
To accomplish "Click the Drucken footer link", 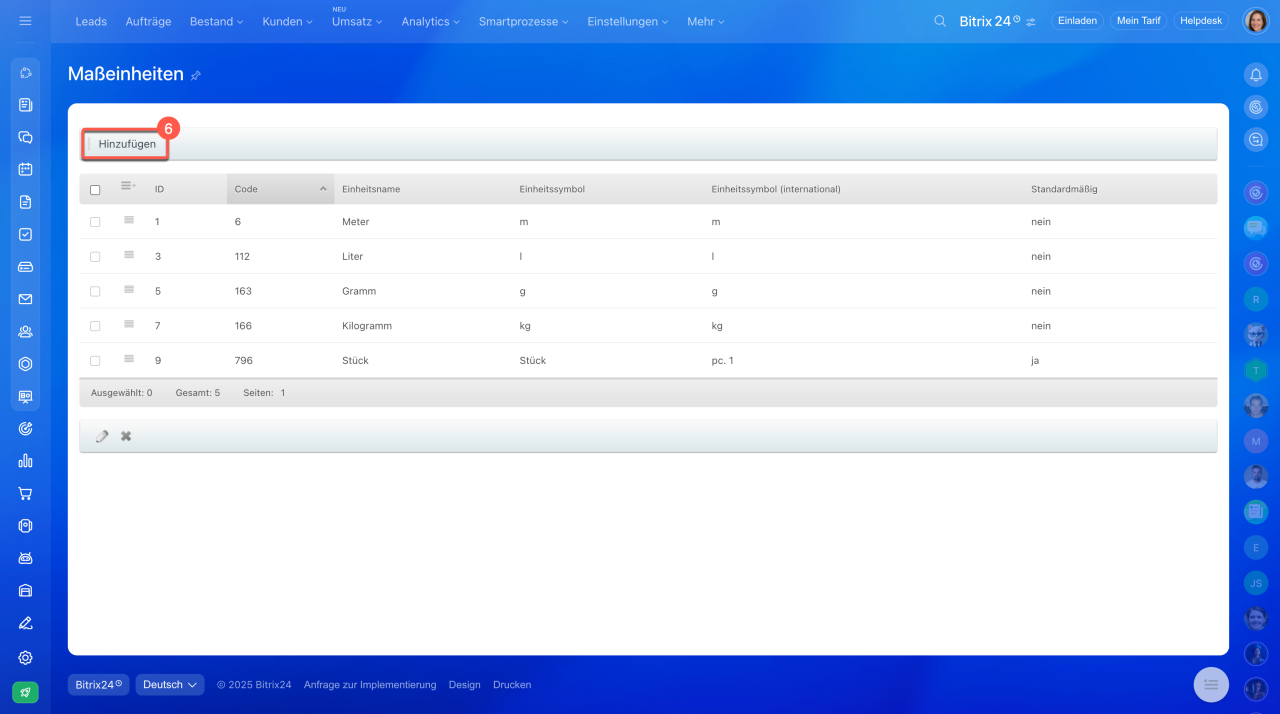I will point(512,685).
